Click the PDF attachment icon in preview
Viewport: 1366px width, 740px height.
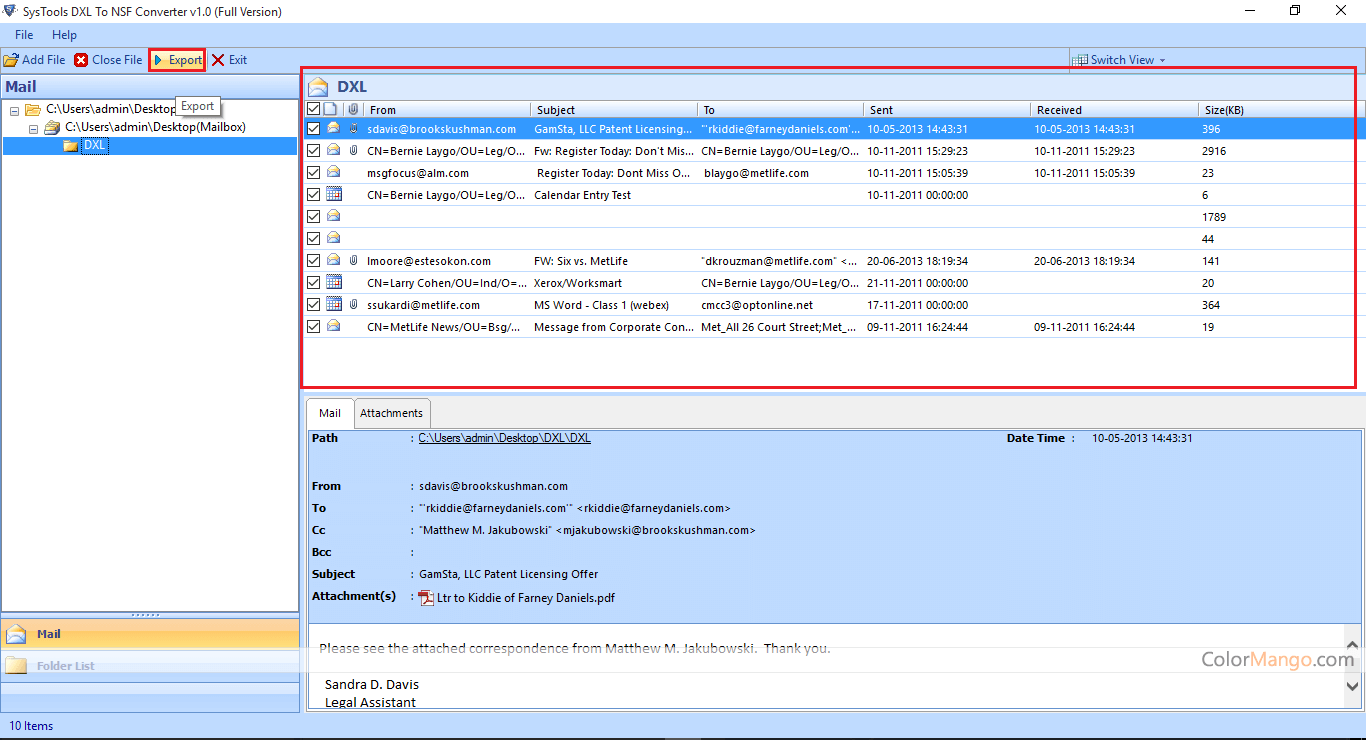(x=426, y=598)
